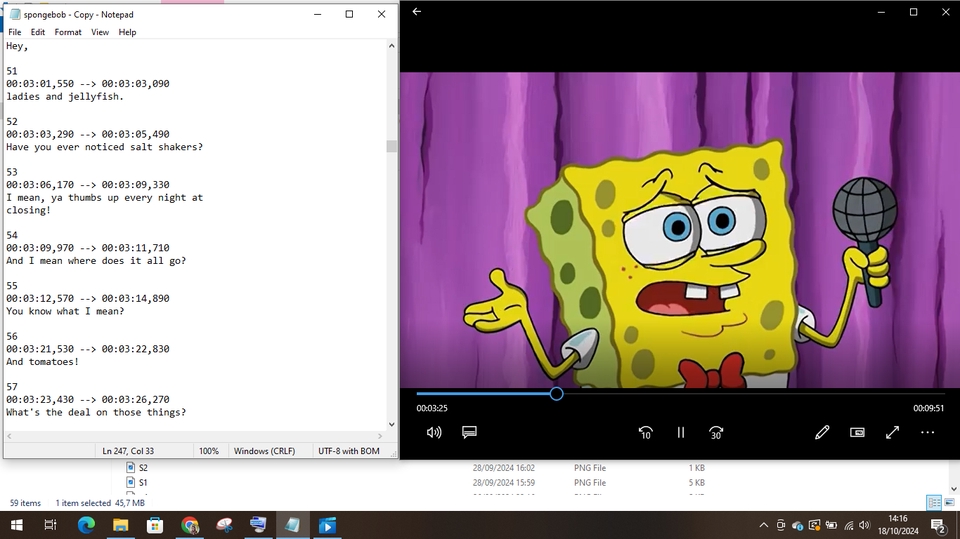960x539 pixels.
Task: Open the battery status tray icon
Action: (831, 525)
